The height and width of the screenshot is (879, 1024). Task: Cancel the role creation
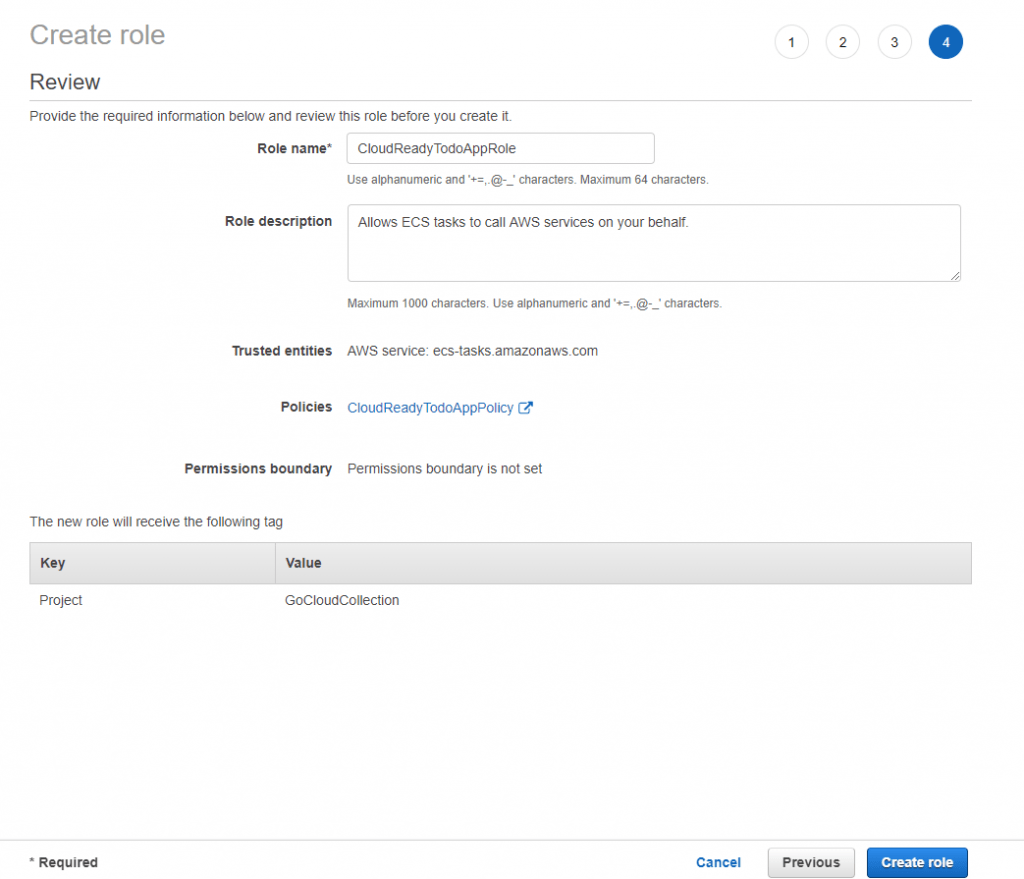pyautogui.click(x=718, y=862)
